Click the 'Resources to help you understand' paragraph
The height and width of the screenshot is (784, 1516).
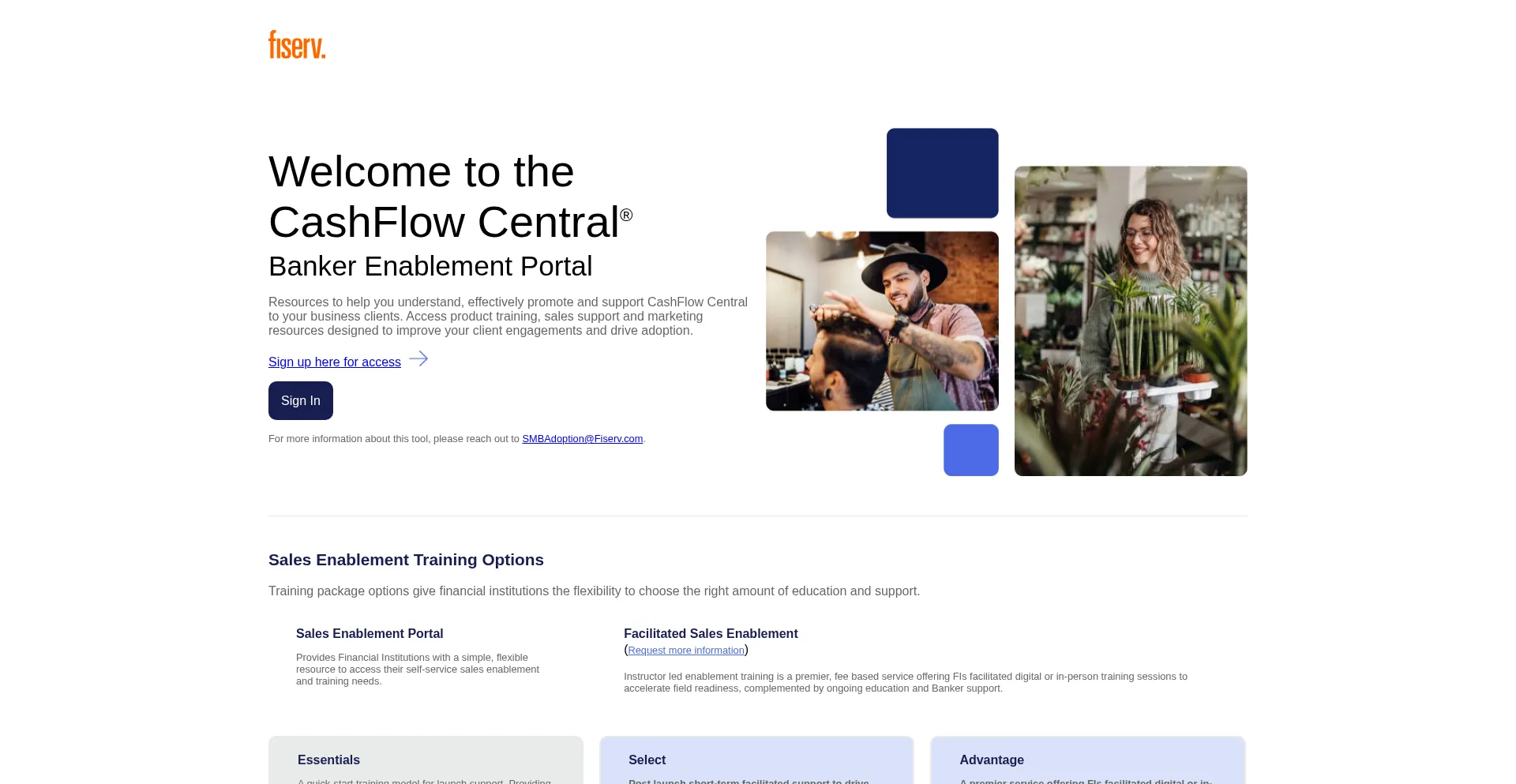(508, 317)
